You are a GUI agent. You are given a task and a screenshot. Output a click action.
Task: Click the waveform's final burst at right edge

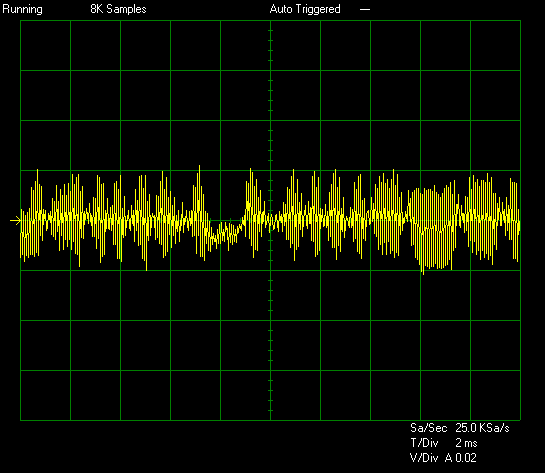coord(514,220)
